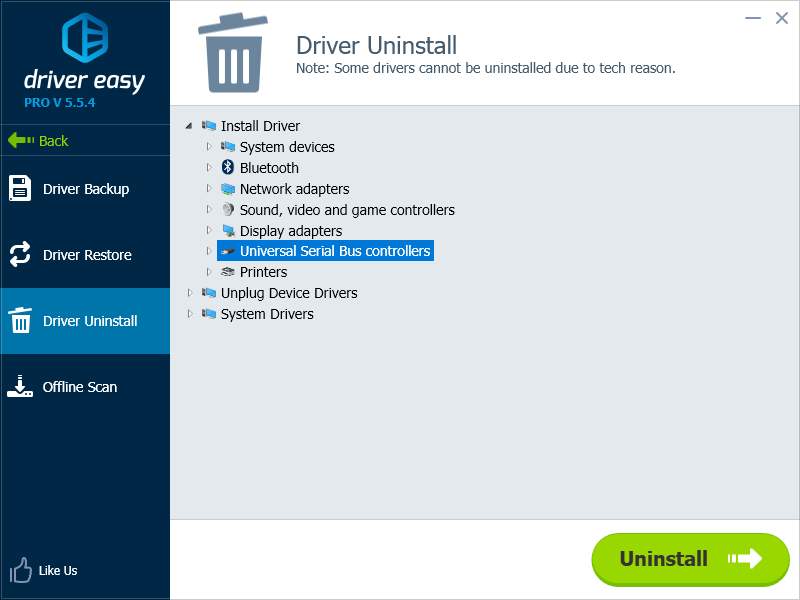This screenshot has height=600, width=800.
Task: Collapse the Install Driver tree node
Action: [x=190, y=125]
